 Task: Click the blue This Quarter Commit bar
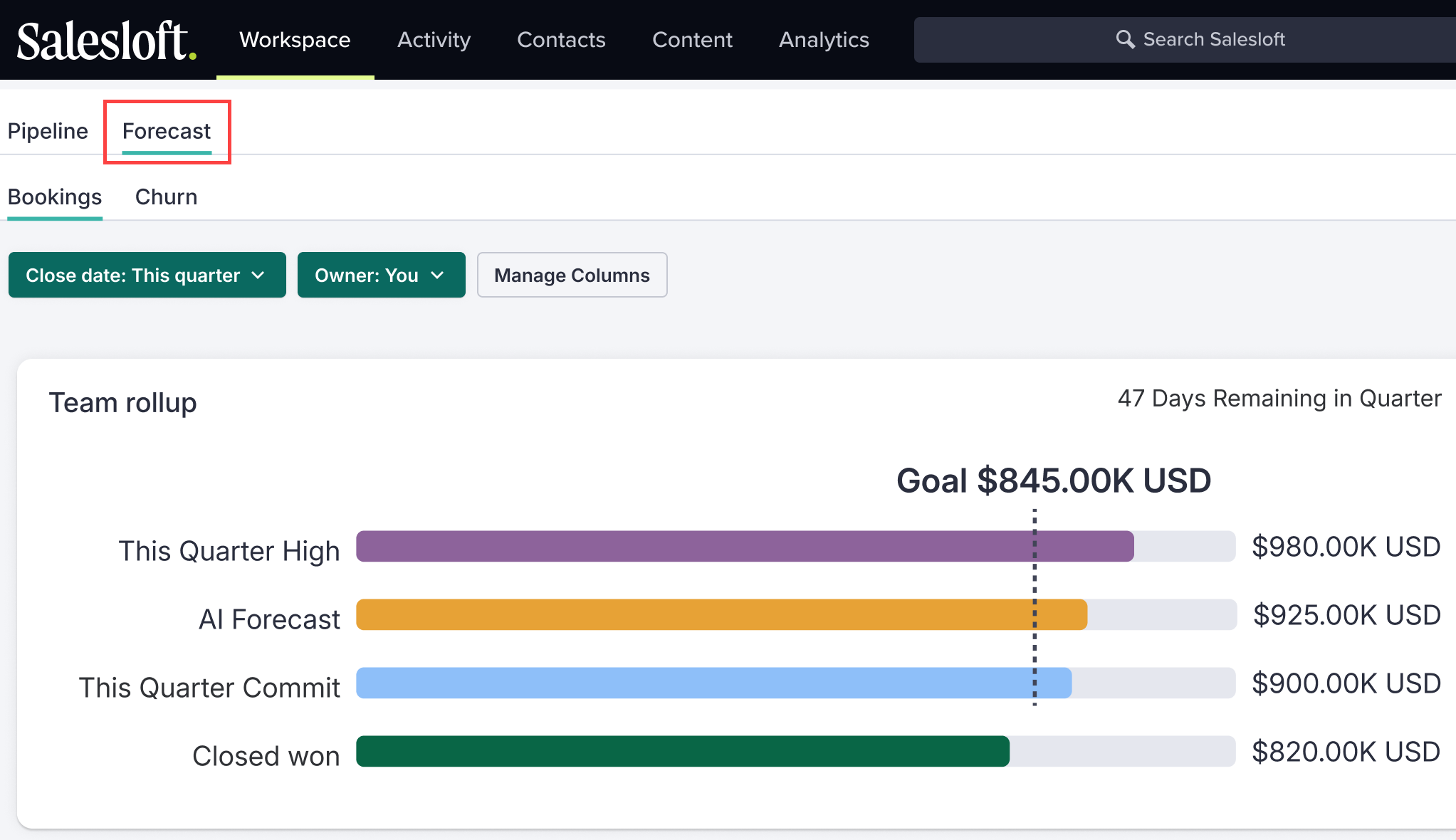click(713, 683)
